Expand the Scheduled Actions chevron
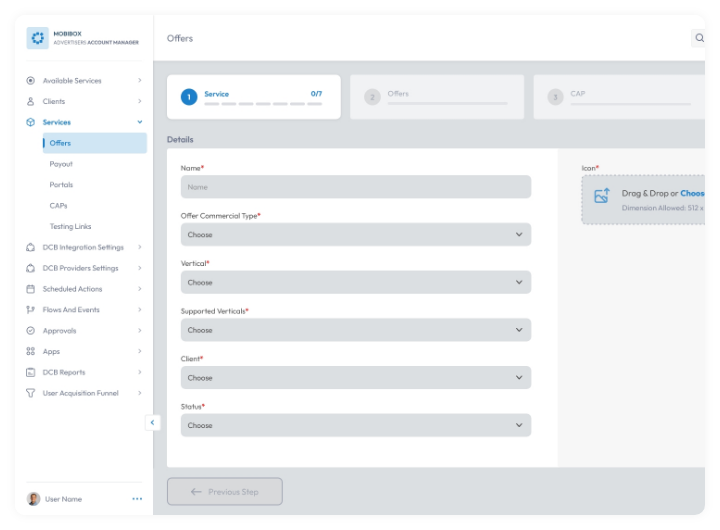 click(140, 289)
